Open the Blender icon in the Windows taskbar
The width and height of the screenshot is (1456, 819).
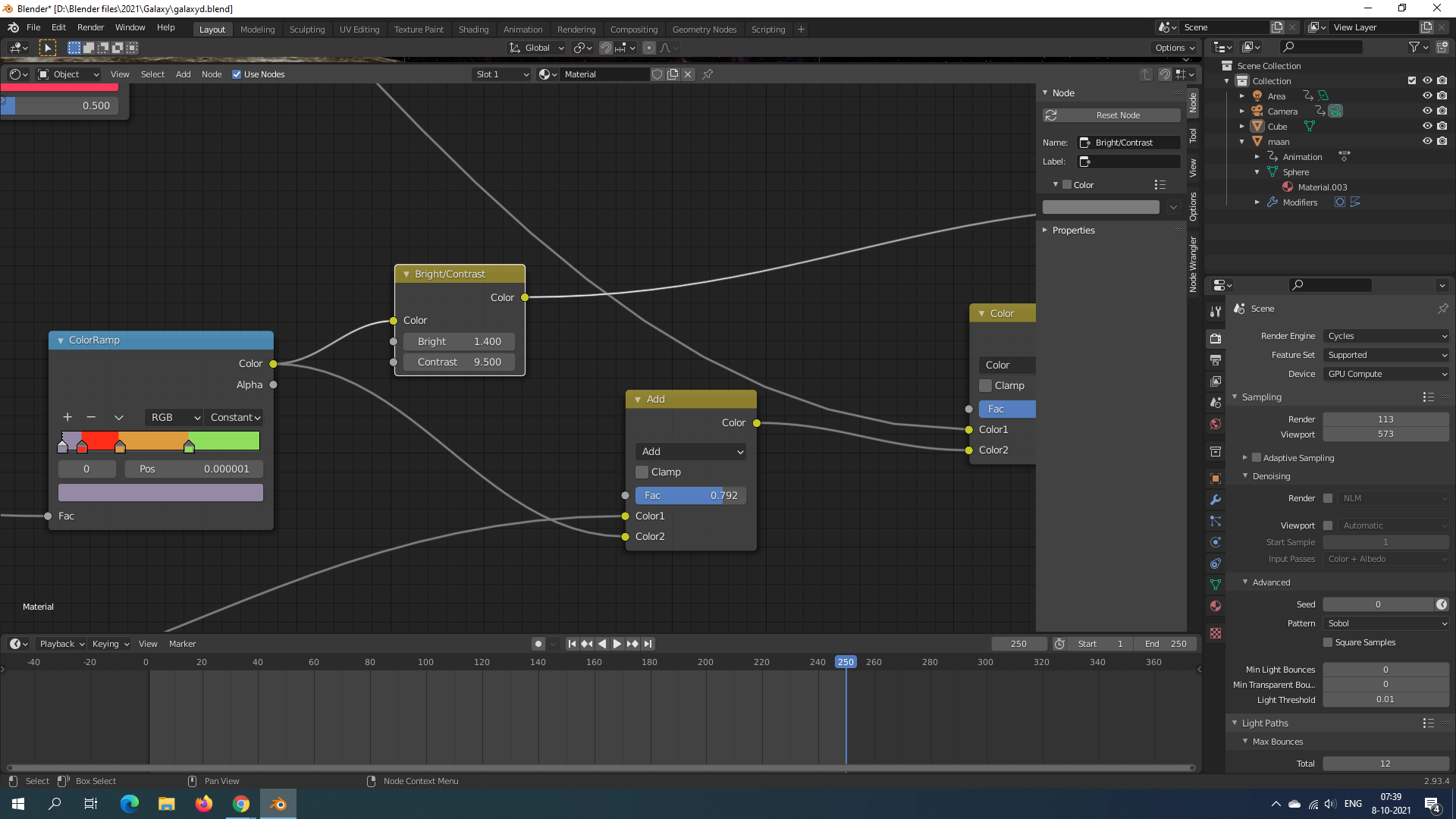tap(278, 804)
